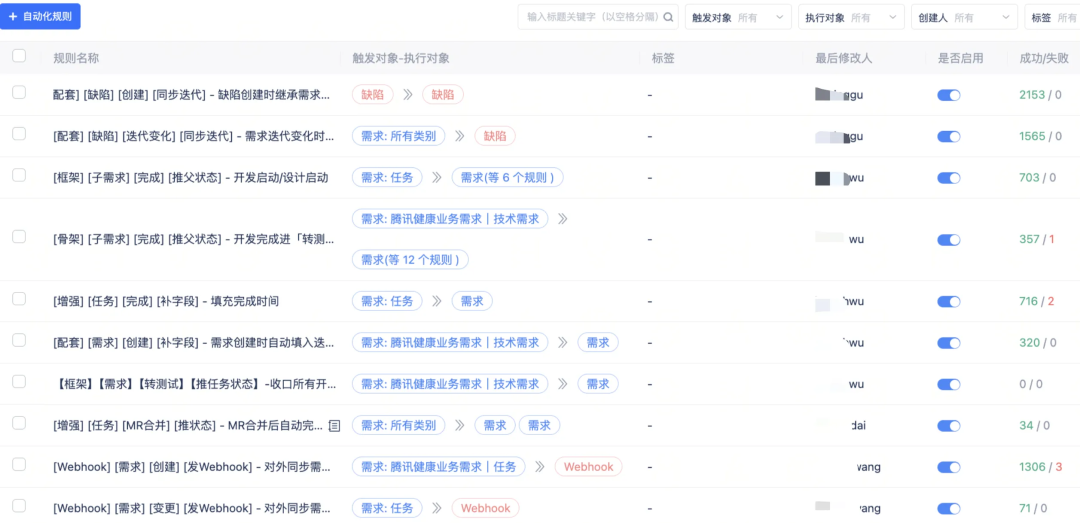Open rule [框架] [子需求] 开发启动/设计启动
The width and height of the screenshot is (1080, 523).
tap(191, 178)
